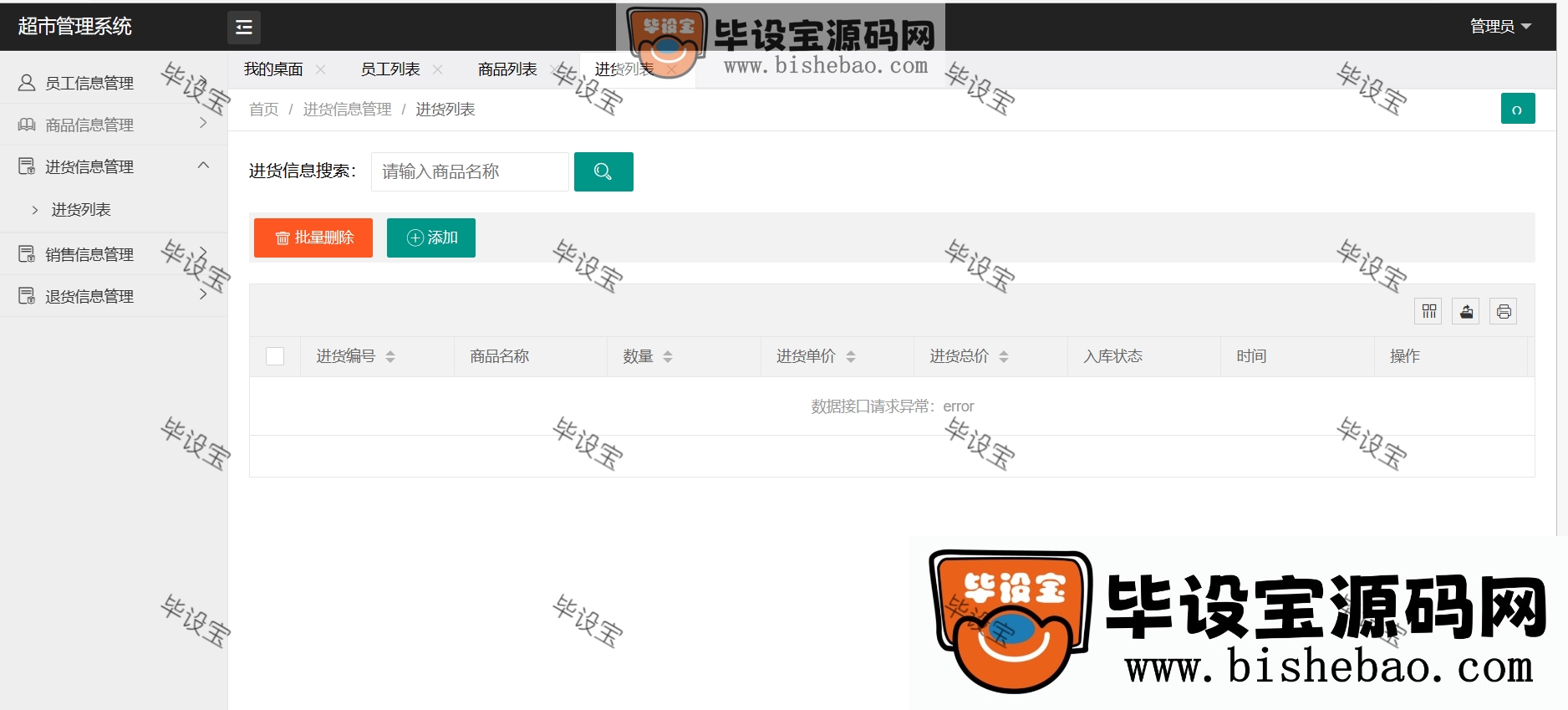
Task: Open 商品信息管理 sidebar menu
Action: 114,125
